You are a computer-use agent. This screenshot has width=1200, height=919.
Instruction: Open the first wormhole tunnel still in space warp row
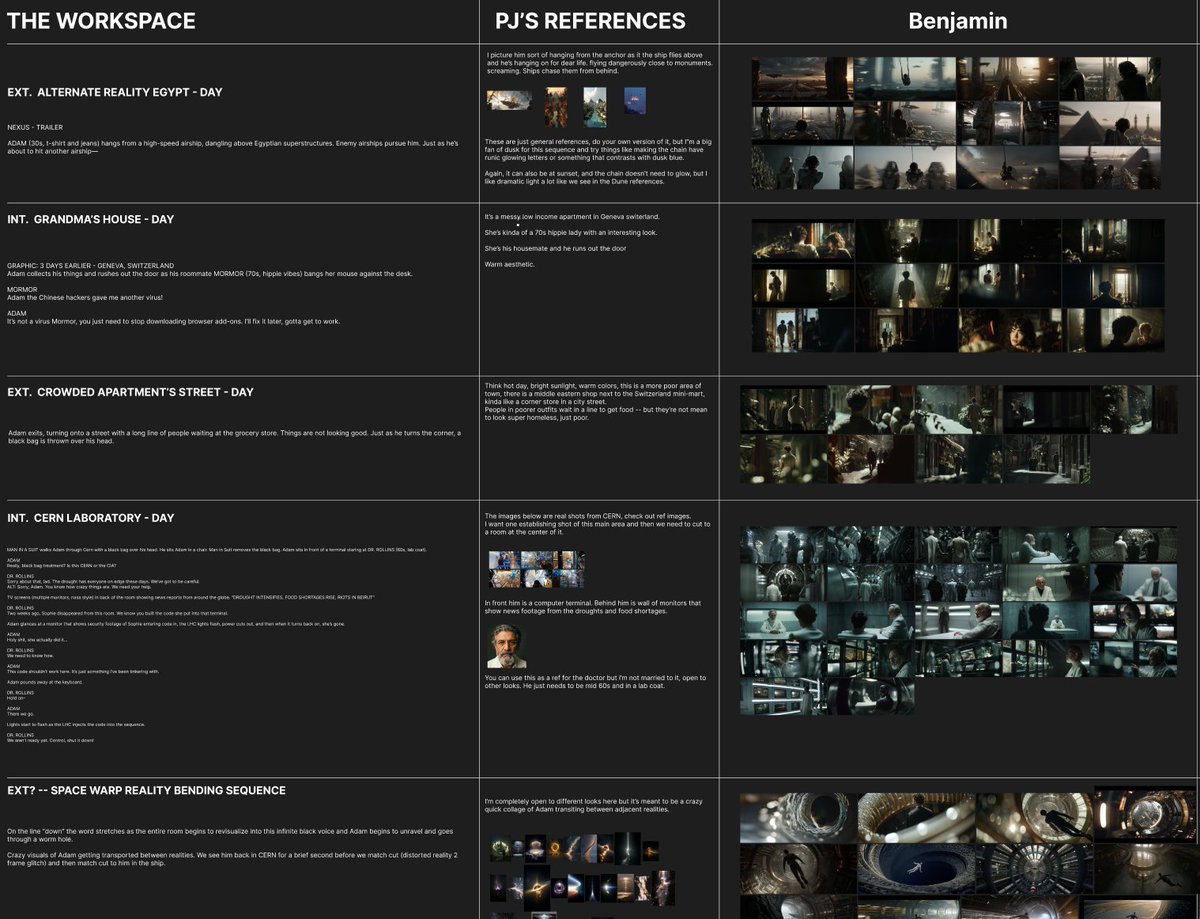coord(799,817)
